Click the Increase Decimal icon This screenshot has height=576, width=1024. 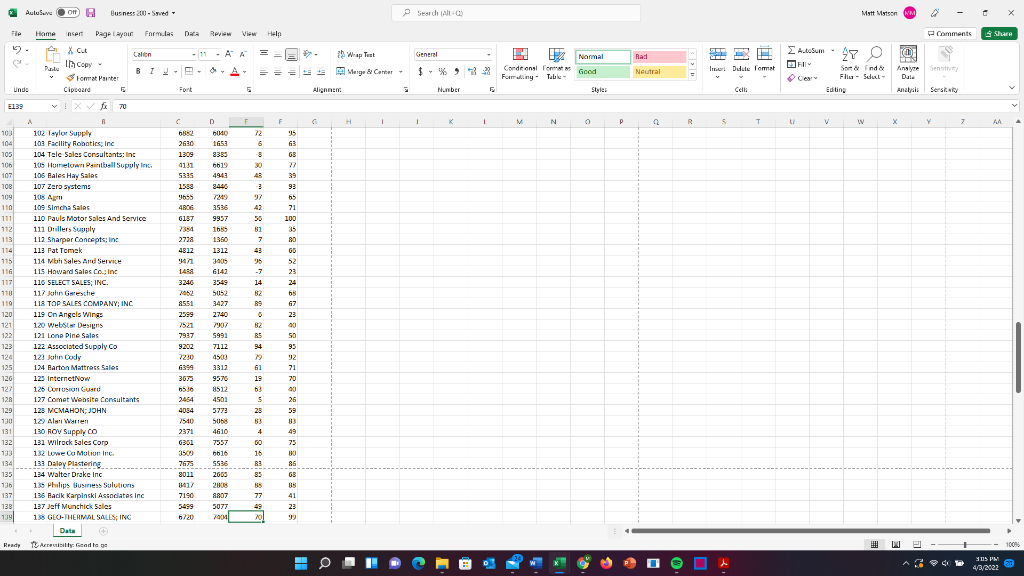tap(472, 72)
